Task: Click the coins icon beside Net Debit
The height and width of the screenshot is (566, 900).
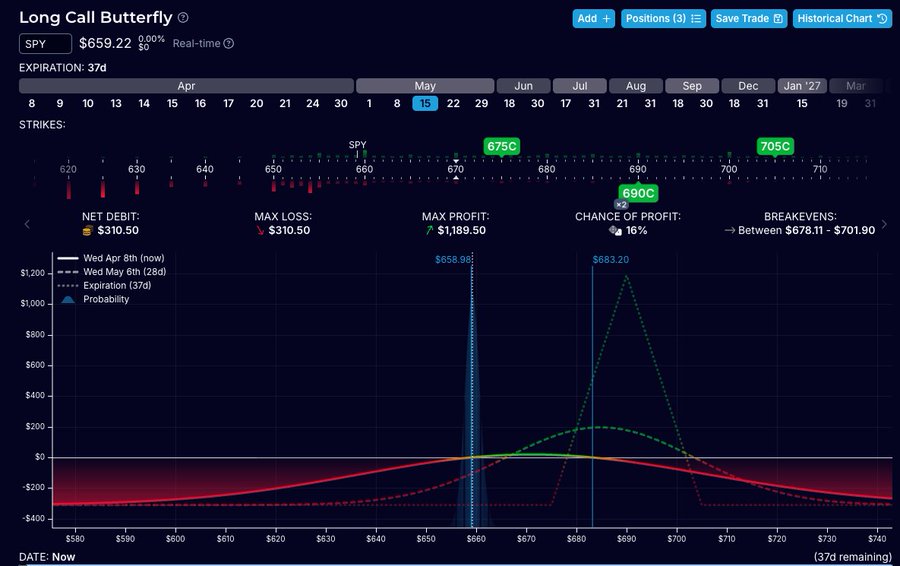Action: click(87, 231)
